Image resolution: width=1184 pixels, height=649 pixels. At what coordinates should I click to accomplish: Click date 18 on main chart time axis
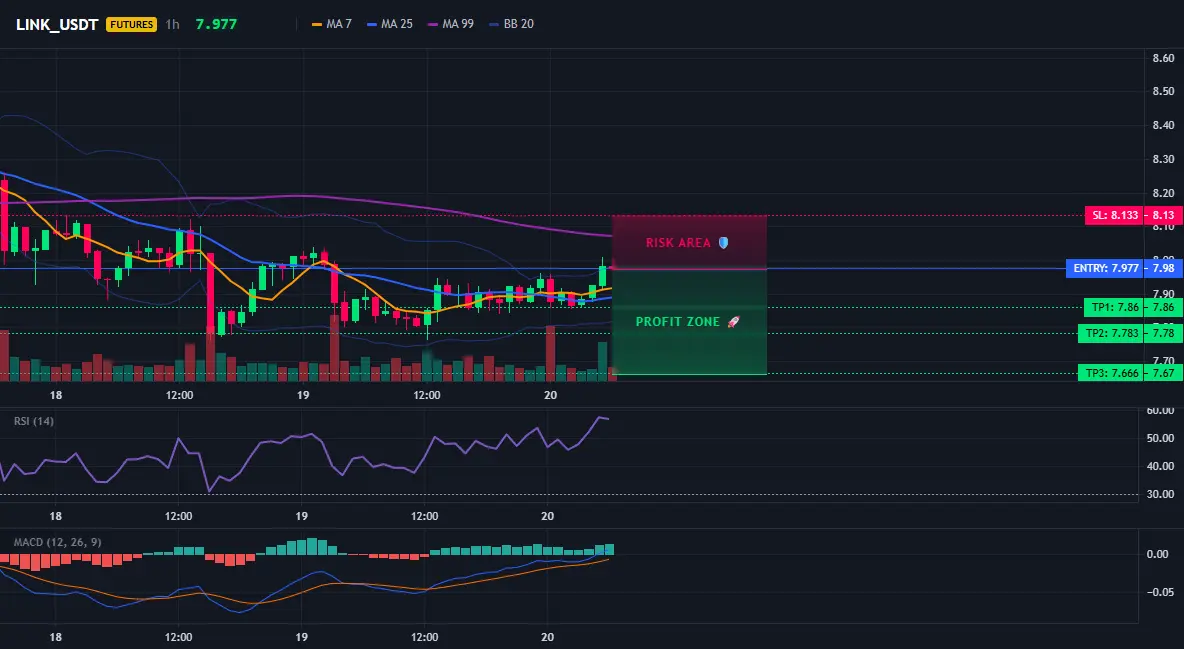[x=56, y=395]
